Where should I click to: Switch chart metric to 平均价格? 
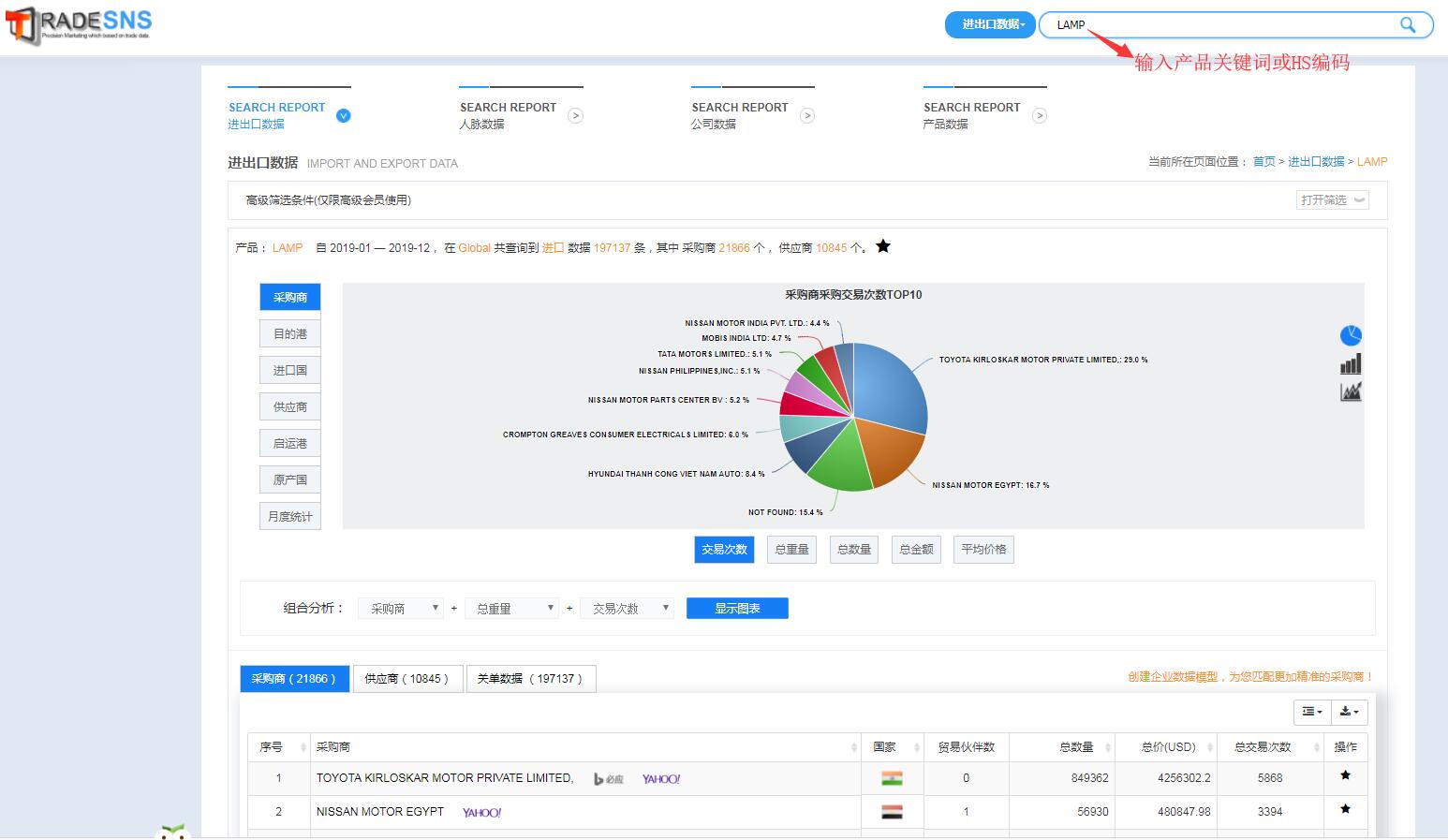[x=983, y=550]
